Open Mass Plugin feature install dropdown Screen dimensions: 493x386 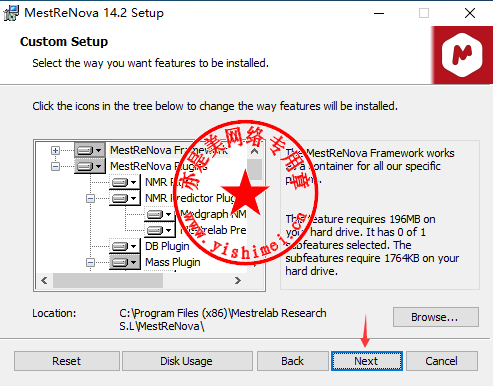(125, 262)
